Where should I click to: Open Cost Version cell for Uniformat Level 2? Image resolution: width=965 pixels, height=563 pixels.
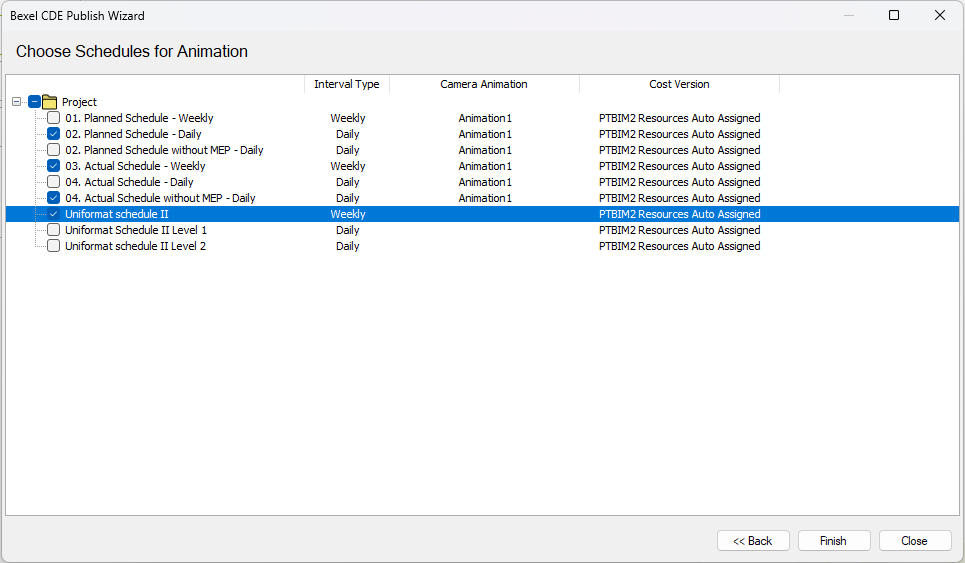[x=679, y=246]
